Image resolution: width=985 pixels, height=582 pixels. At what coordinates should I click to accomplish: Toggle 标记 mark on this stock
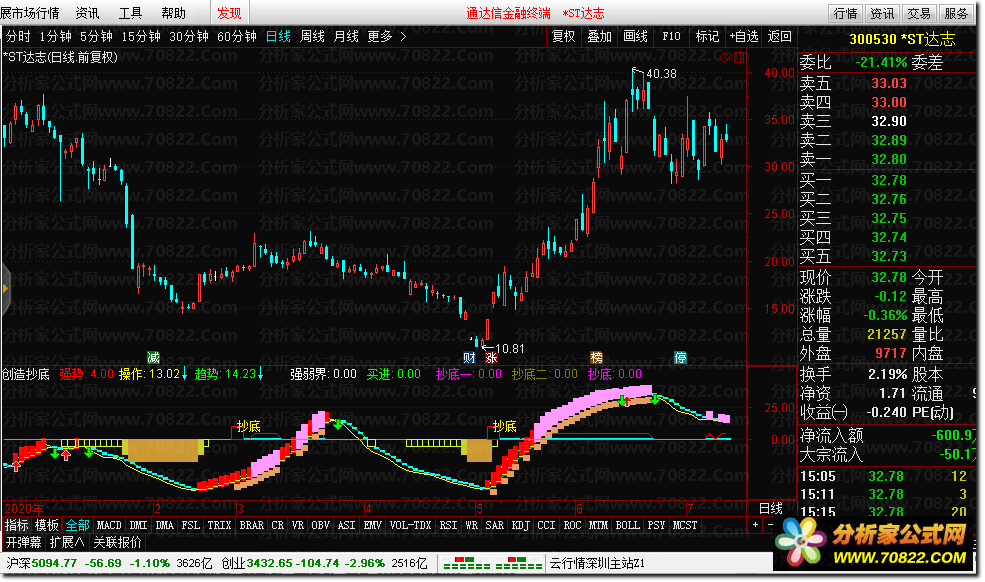click(x=707, y=36)
